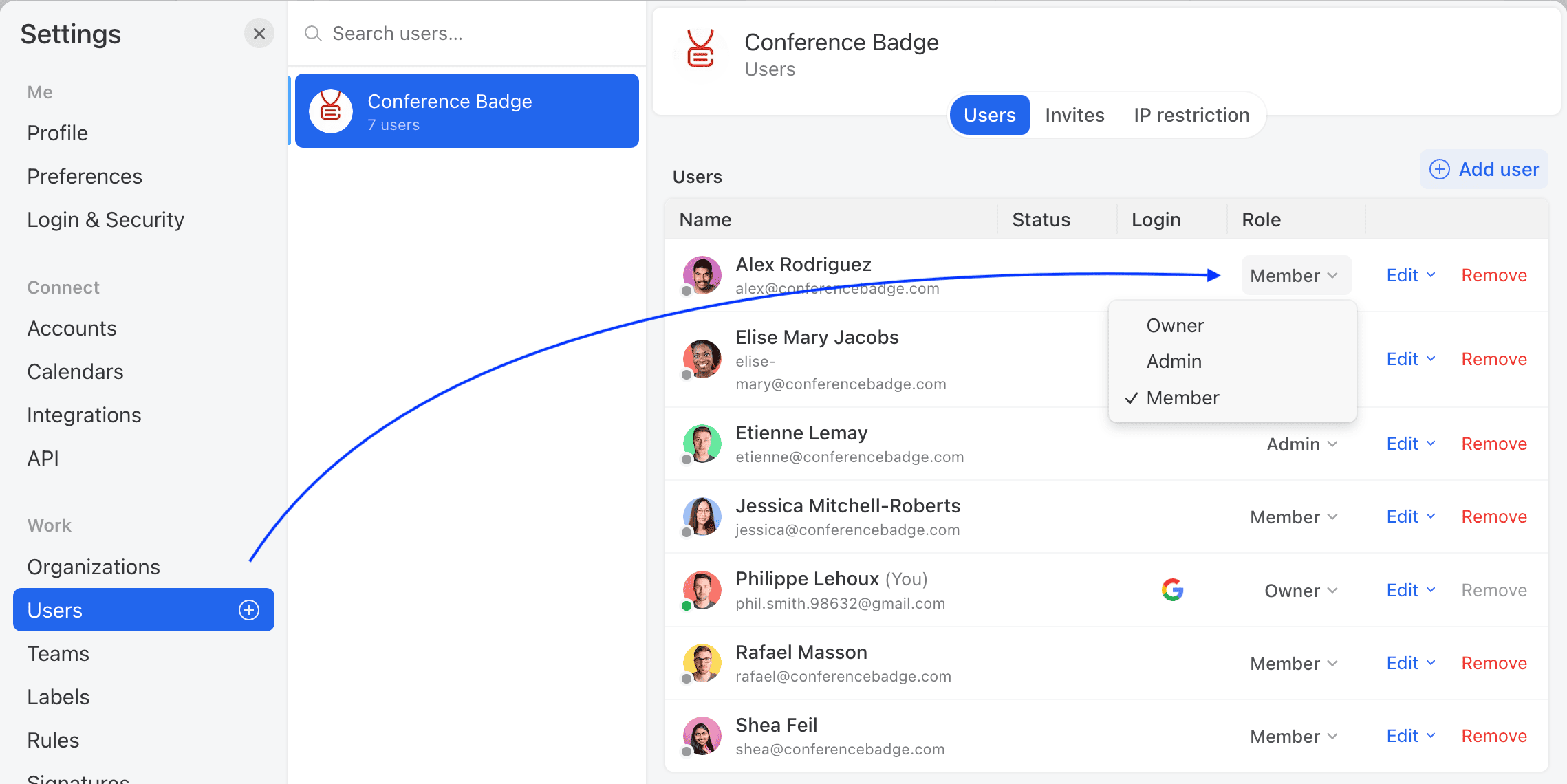
Task: Click Rafael Masson's avatar
Action: 702,663
